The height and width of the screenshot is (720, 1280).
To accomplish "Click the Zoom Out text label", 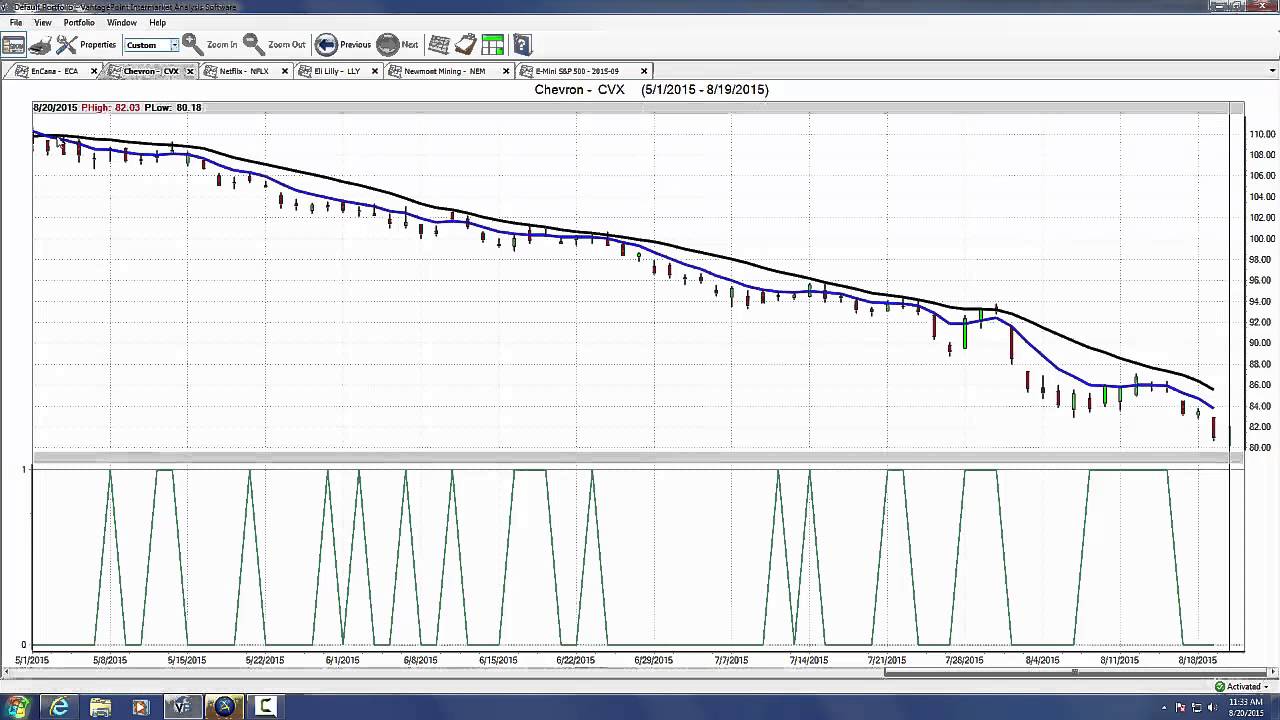I will coord(287,45).
